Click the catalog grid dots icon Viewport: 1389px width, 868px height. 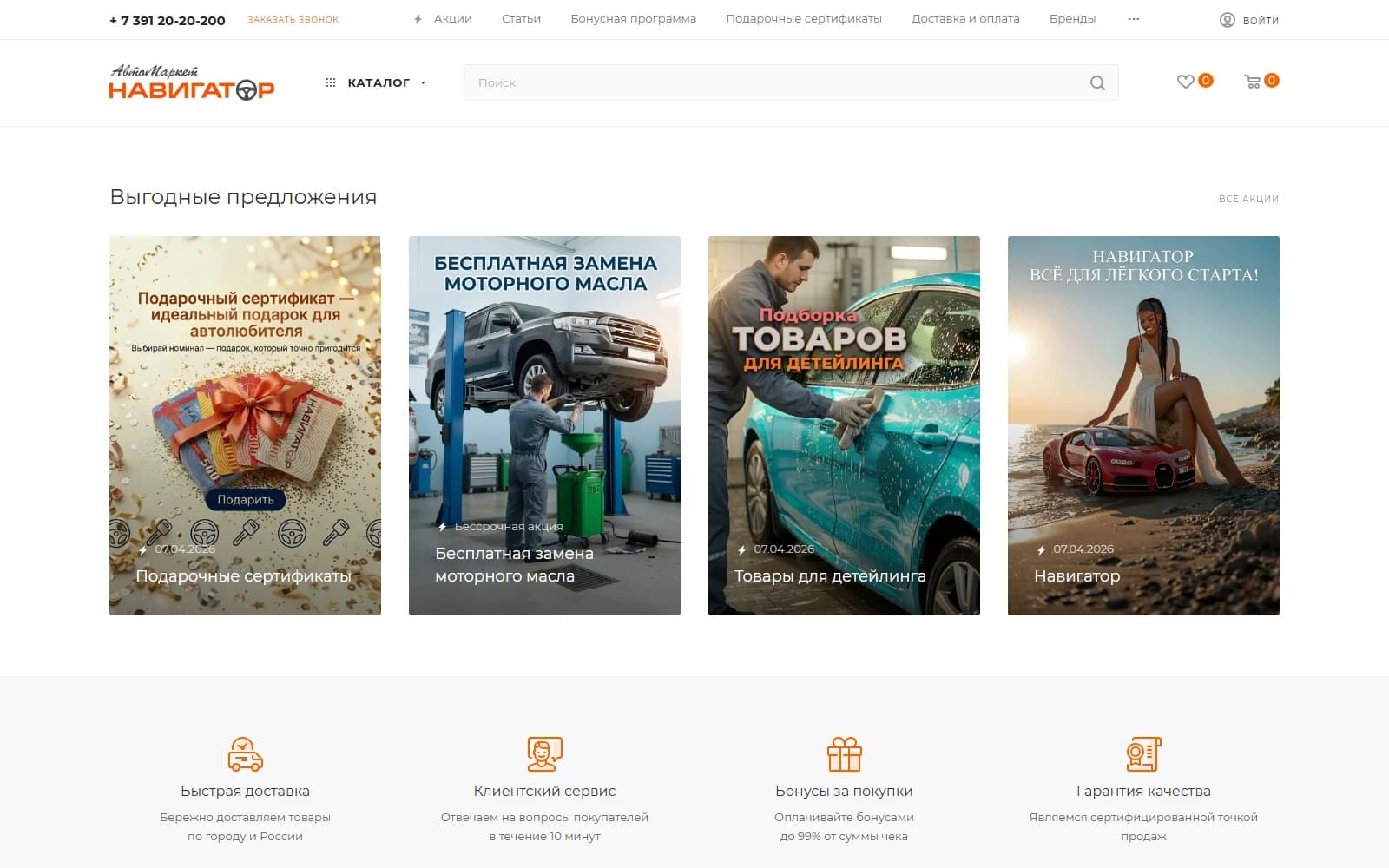331,82
